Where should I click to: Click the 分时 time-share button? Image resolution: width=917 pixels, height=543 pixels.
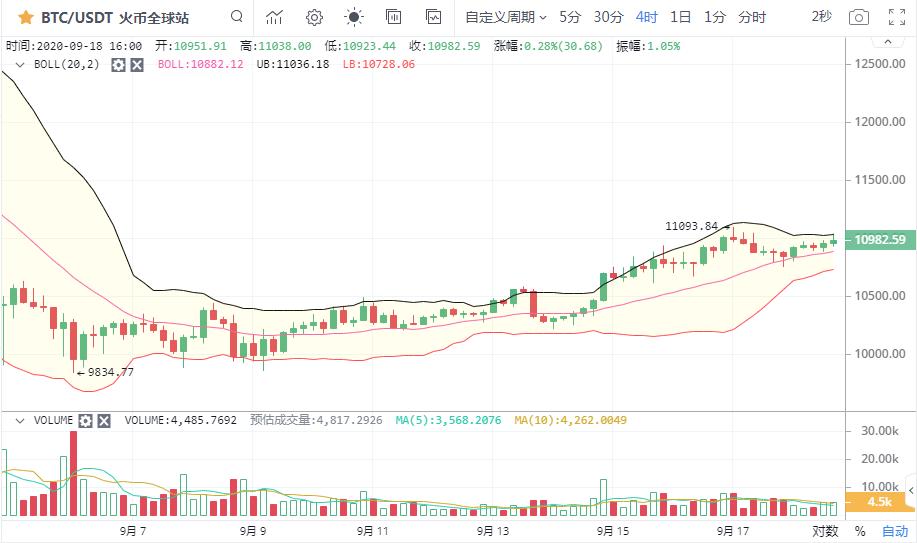752,17
